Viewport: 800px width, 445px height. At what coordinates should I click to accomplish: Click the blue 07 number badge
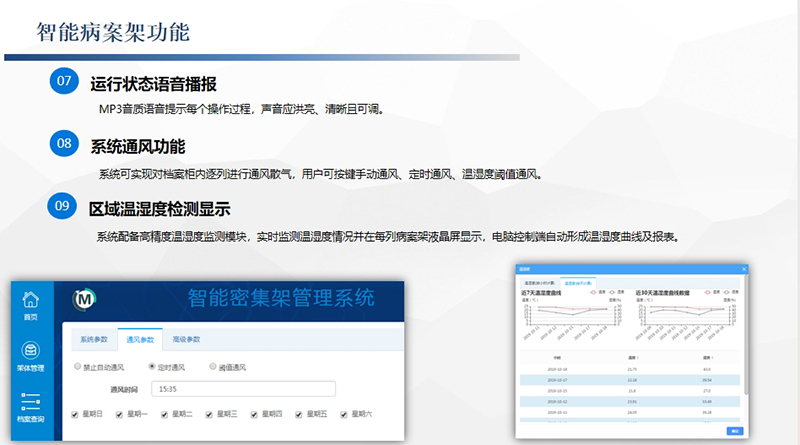[x=64, y=80]
